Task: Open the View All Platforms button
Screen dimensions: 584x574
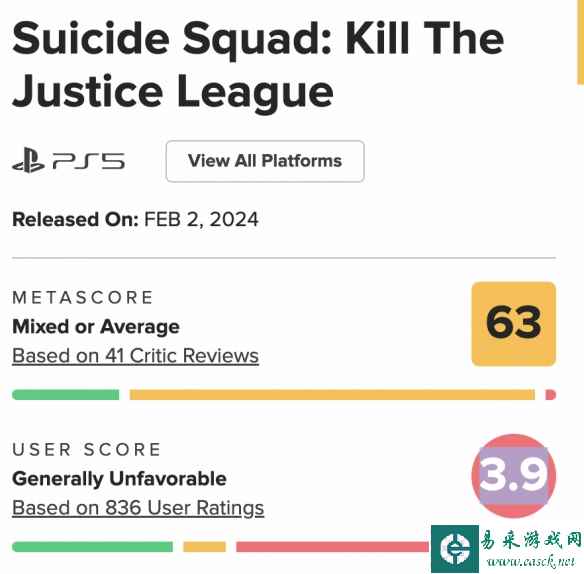Action: click(265, 161)
